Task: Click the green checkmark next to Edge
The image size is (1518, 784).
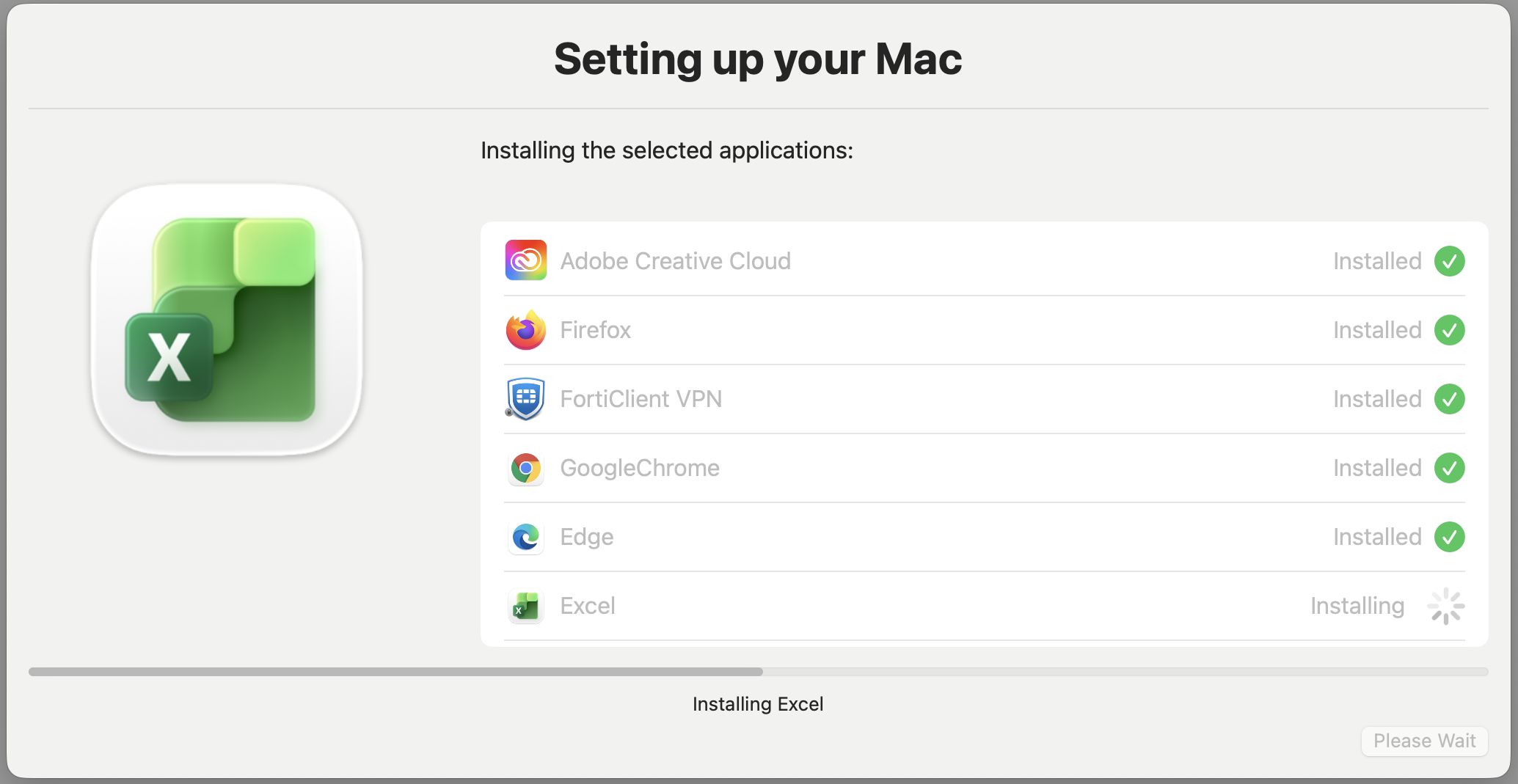Action: click(x=1450, y=537)
